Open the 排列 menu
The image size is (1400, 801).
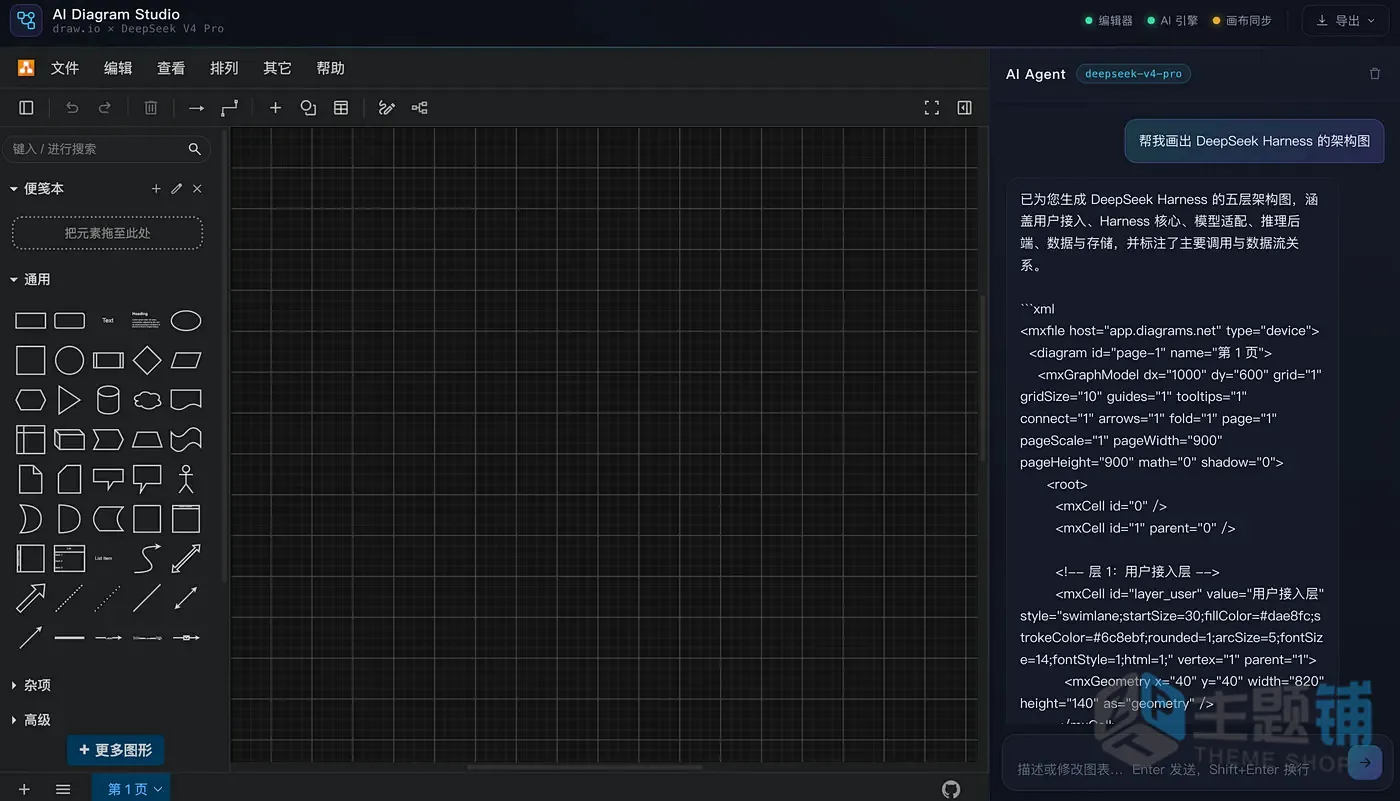coord(224,68)
